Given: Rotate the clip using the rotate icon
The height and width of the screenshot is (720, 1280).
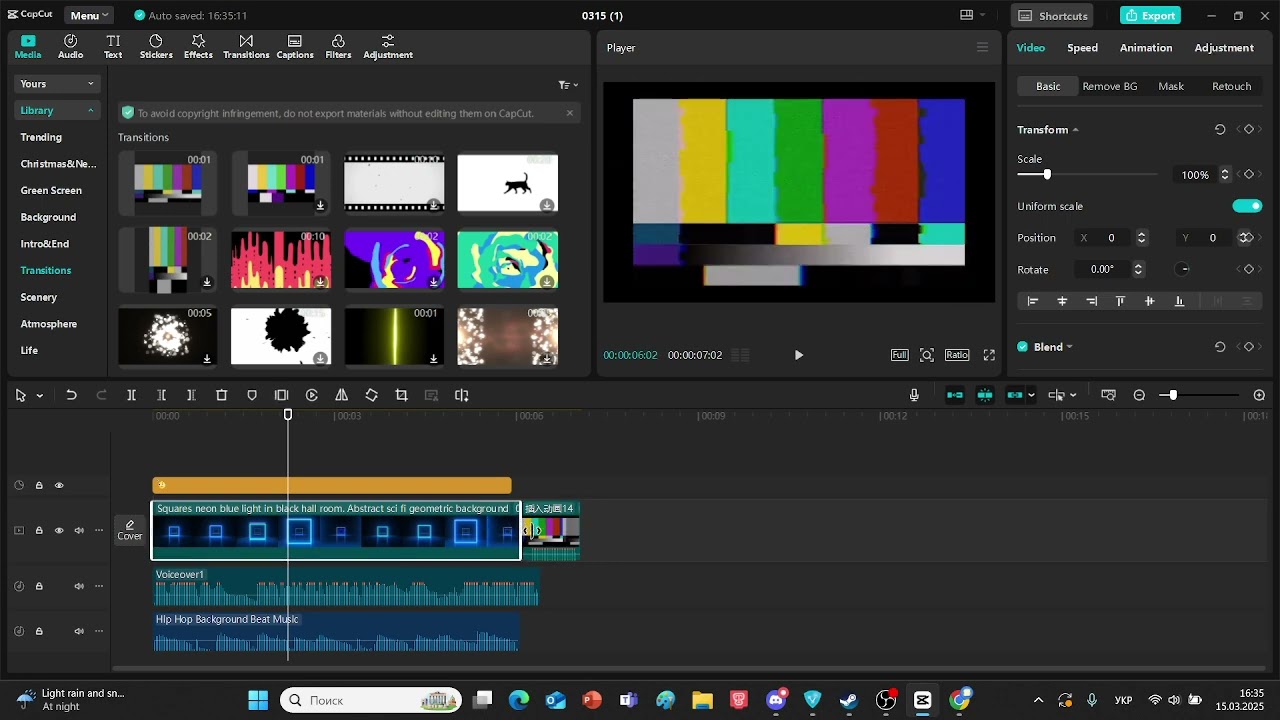Looking at the screenshot, I should coord(372,395).
